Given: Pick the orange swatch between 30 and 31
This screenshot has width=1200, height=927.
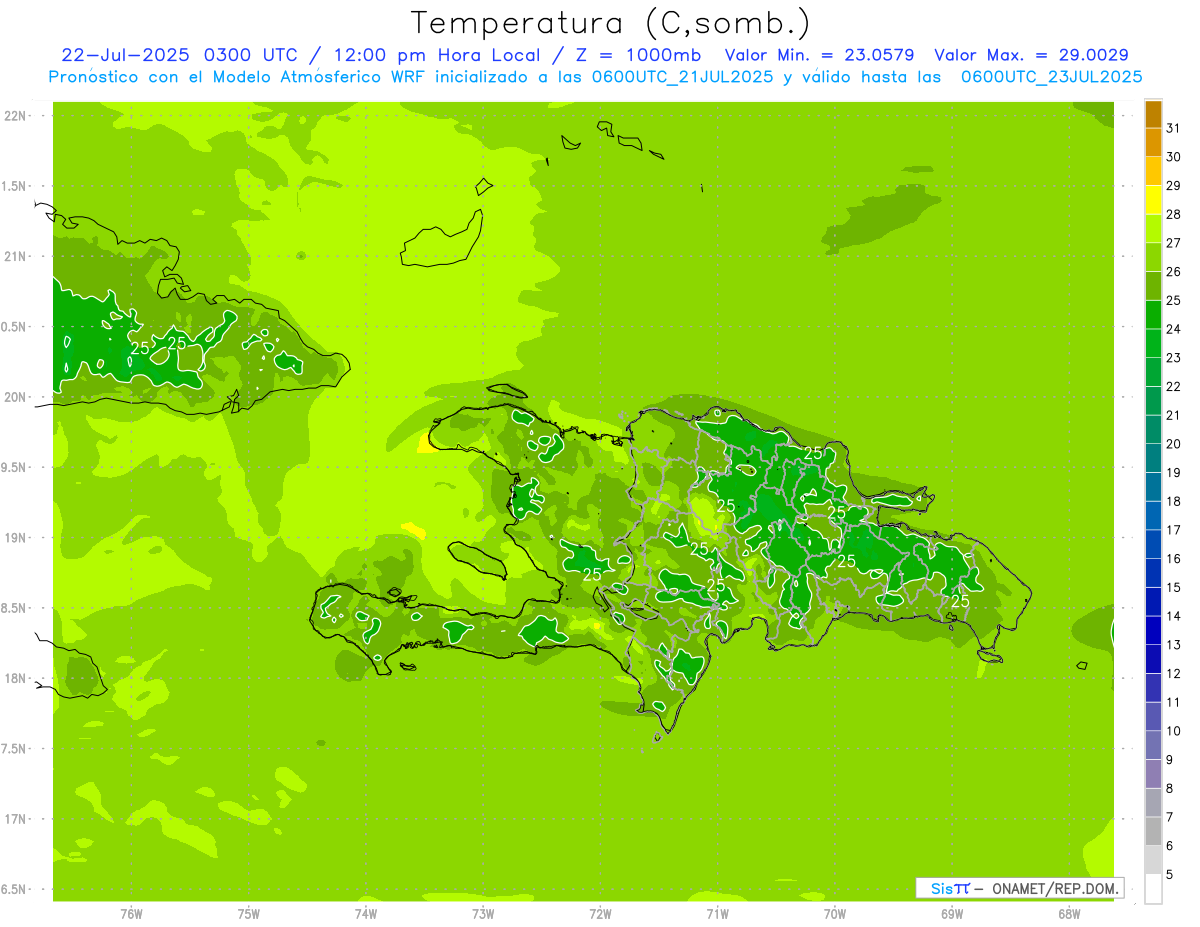Looking at the screenshot, I should tap(1153, 143).
